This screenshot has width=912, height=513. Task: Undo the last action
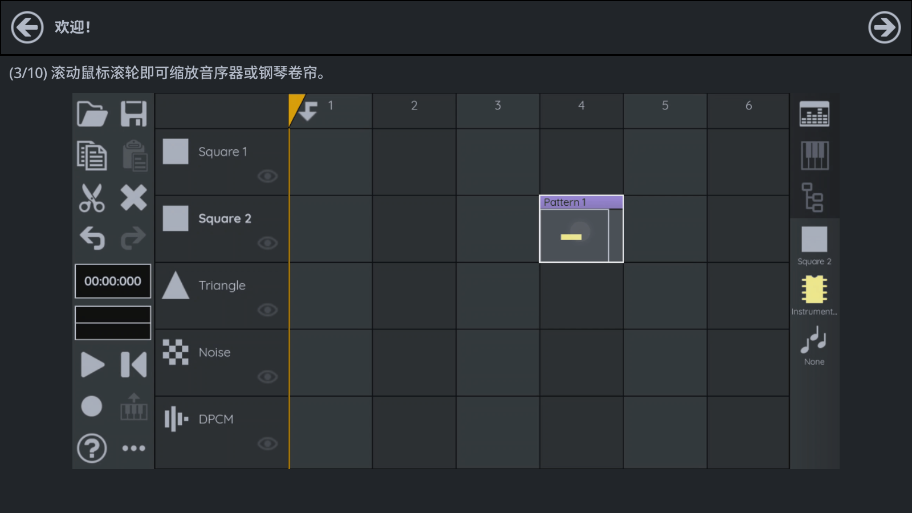point(92,238)
